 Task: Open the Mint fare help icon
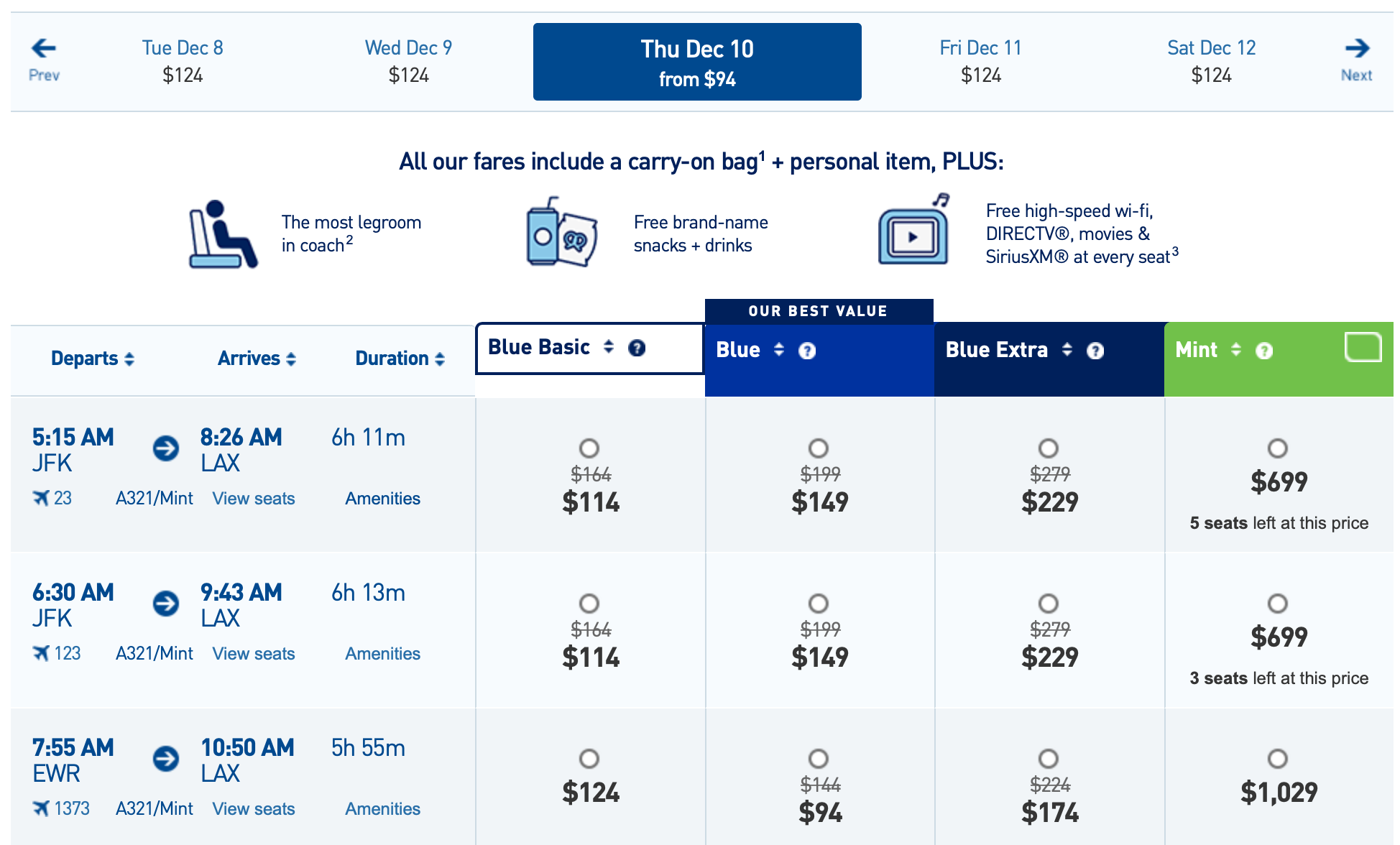tap(1265, 351)
